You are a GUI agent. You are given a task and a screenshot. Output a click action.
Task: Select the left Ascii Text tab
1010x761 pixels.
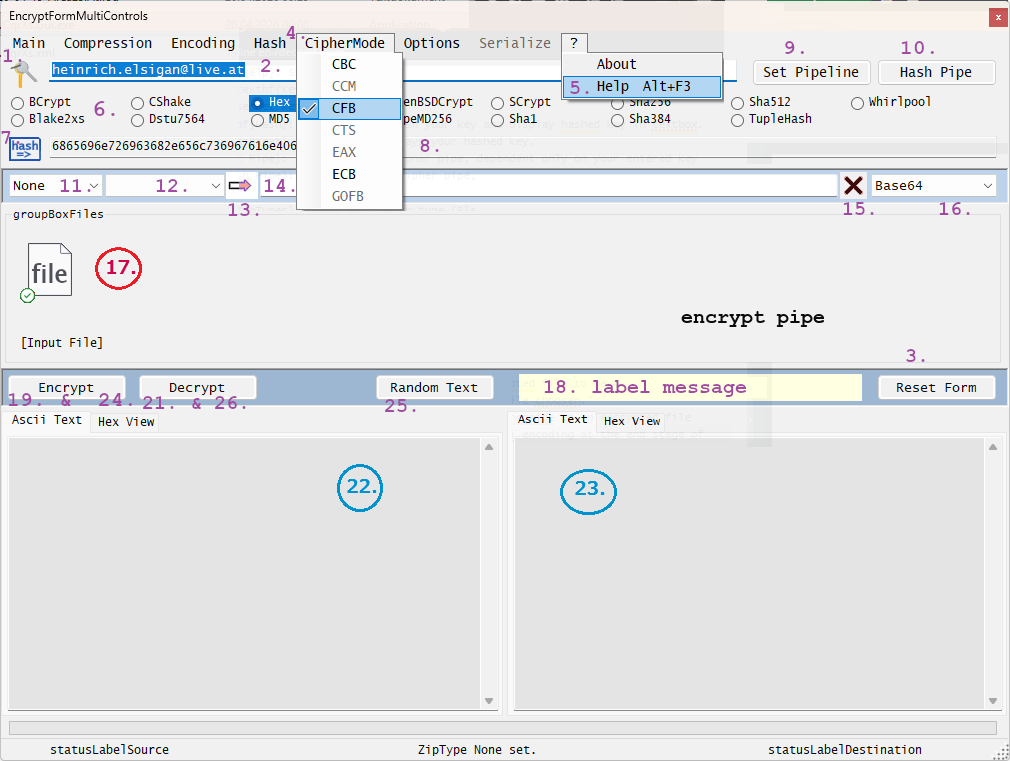46,419
